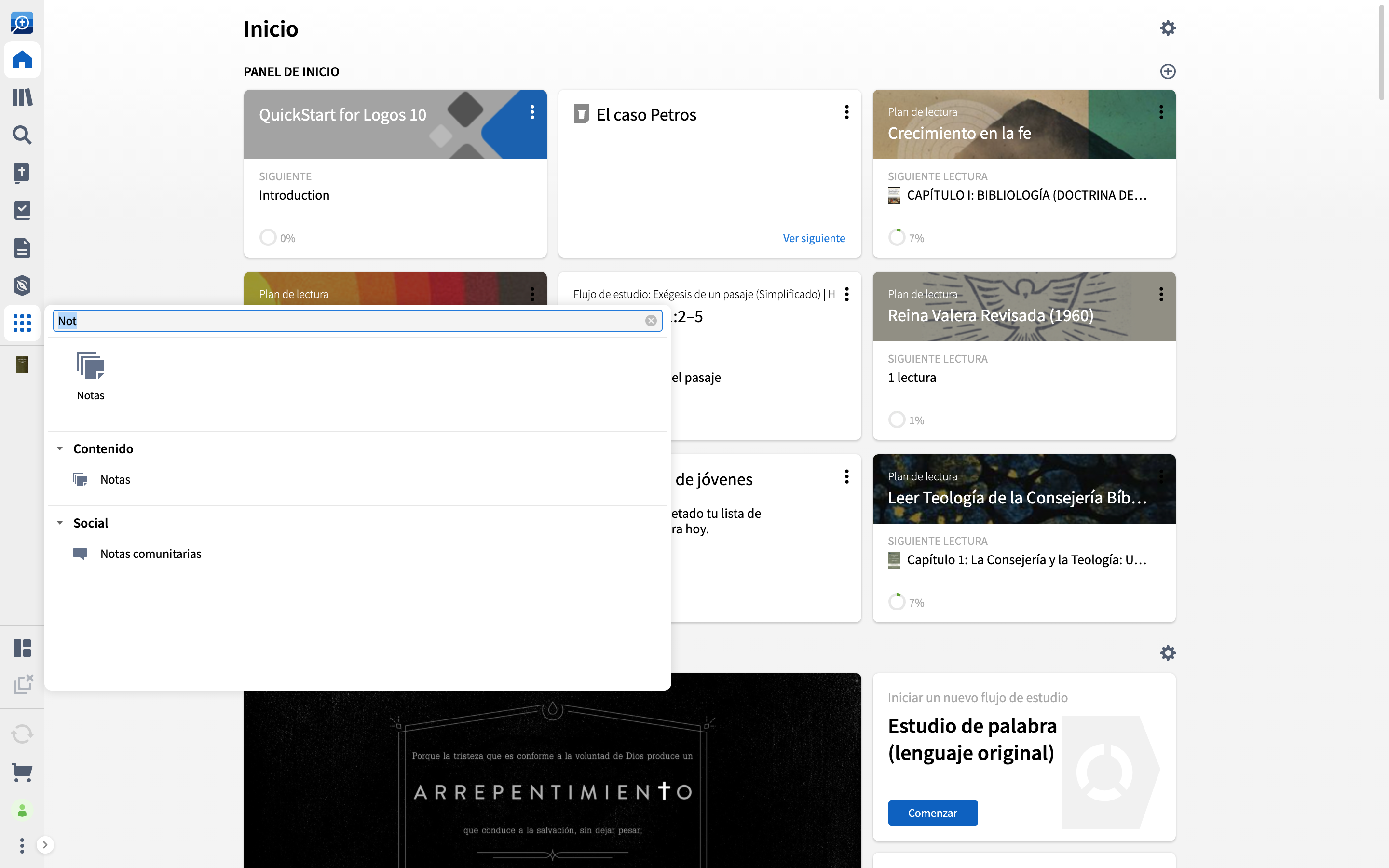Open the Search magnifier in sidebar

click(x=22, y=135)
